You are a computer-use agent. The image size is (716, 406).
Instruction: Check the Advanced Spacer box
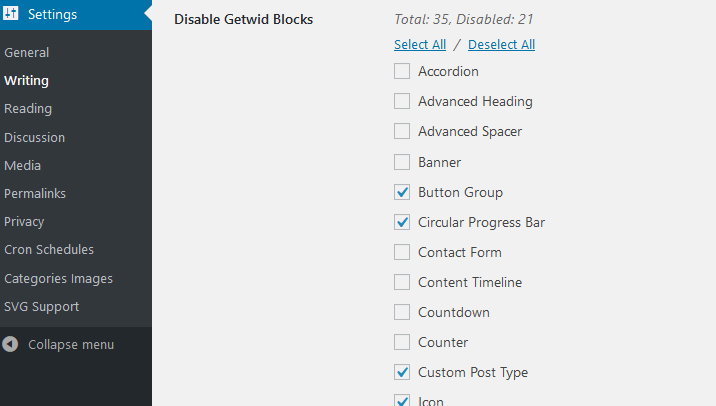[x=402, y=131]
